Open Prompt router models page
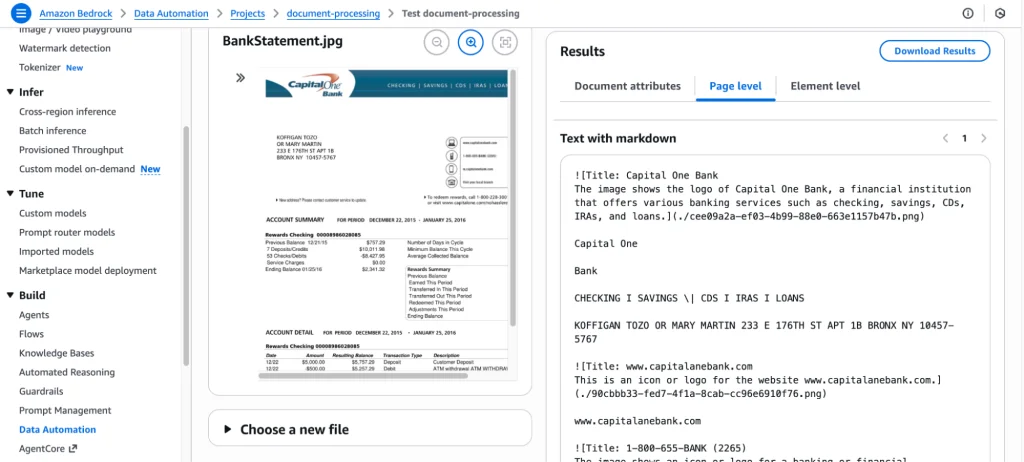 coord(67,233)
